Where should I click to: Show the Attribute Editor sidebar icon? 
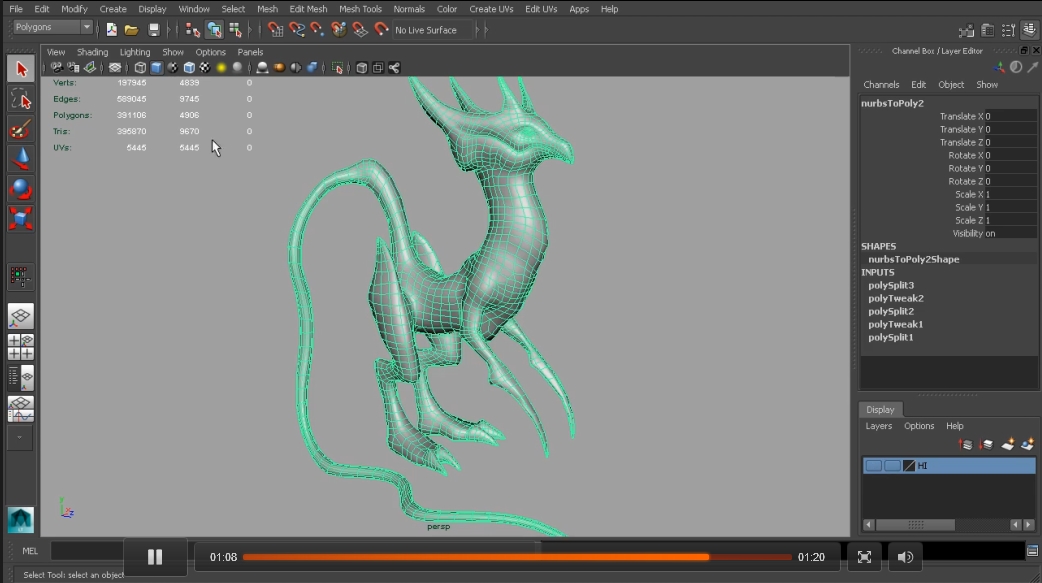pyautogui.click(x=988, y=30)
